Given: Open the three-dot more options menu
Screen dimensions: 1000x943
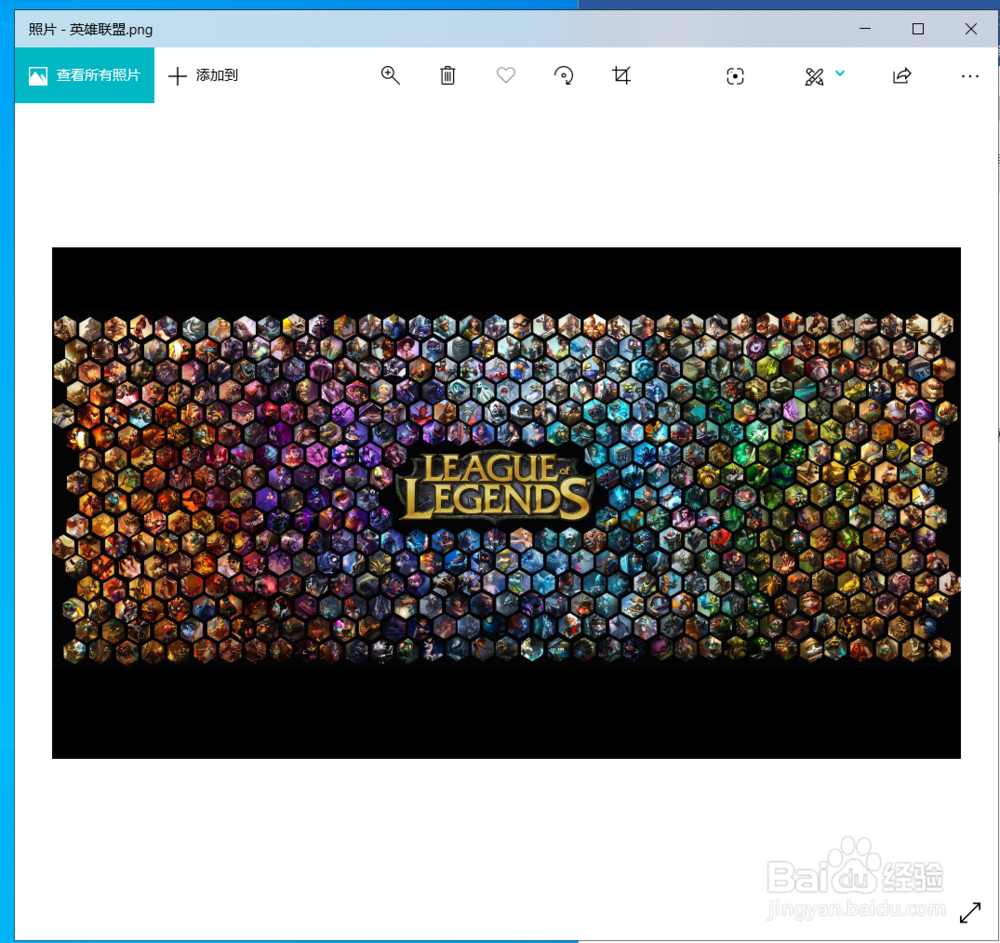Looking at the screenshot, I should 970,76.
